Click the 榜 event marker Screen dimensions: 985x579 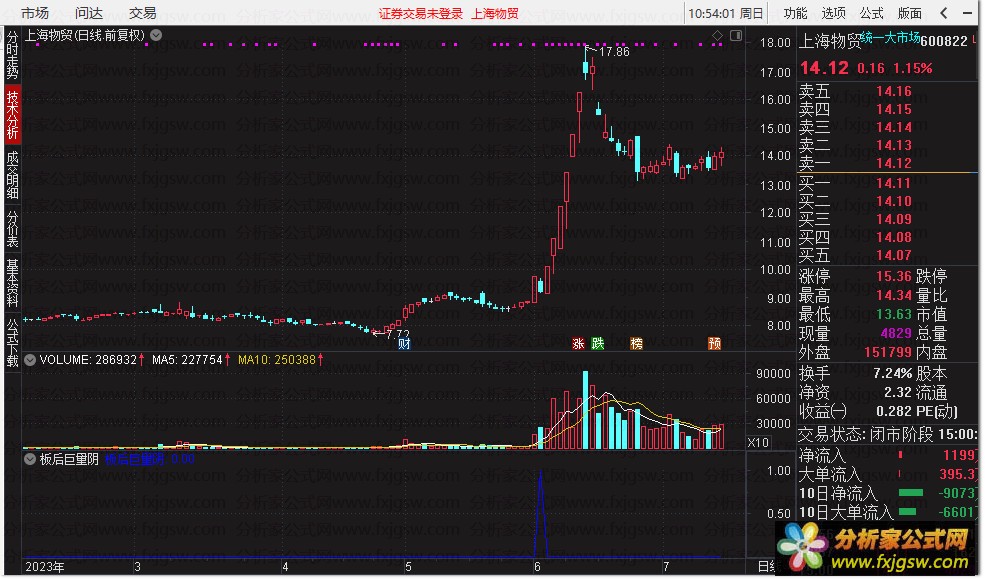point(636,344)
